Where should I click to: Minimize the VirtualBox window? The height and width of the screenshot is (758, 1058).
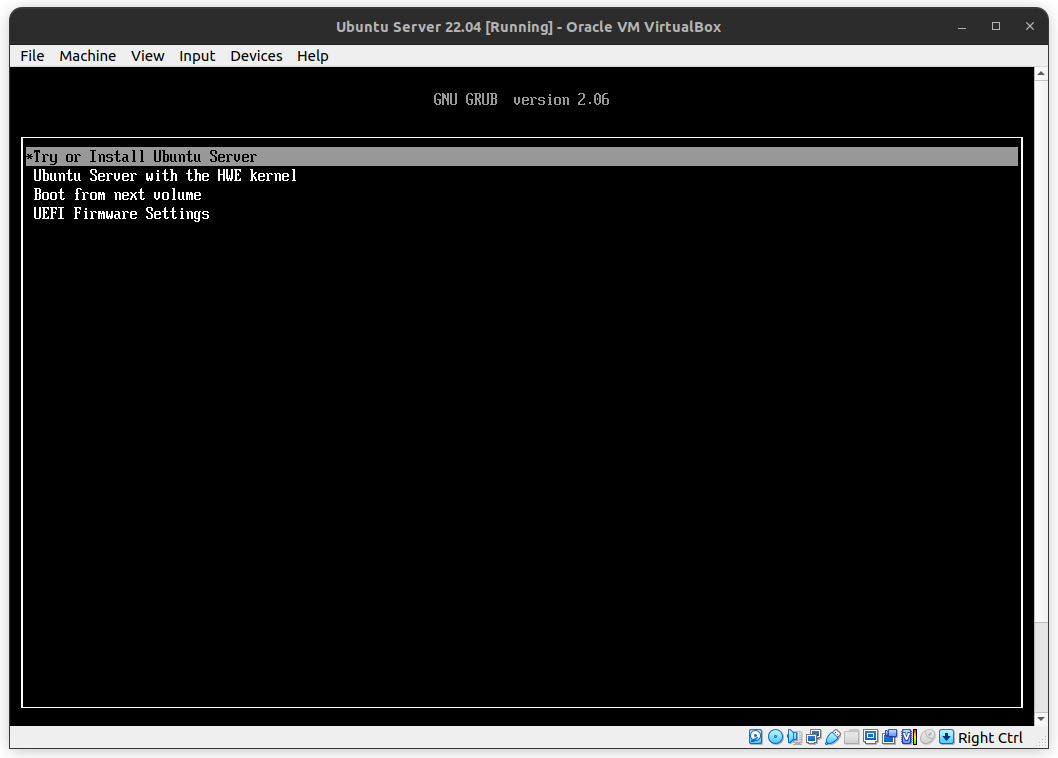point(962,26)
